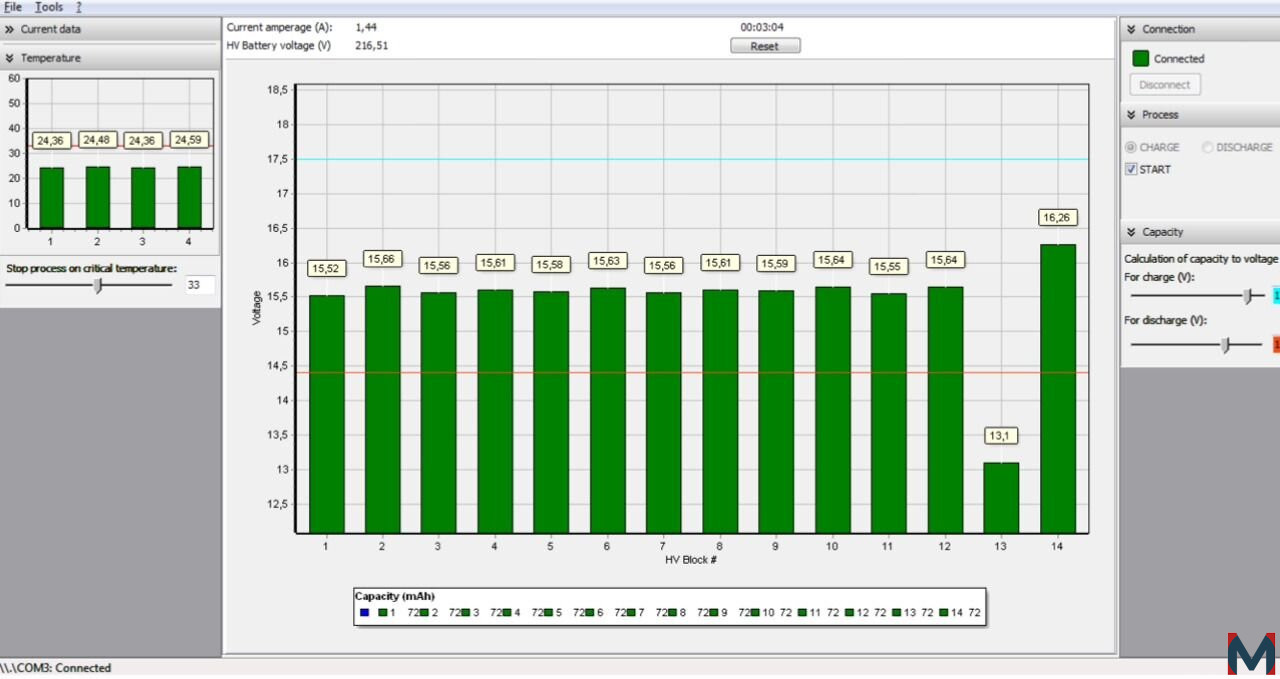Click the legend swatch for block 12

(x=849, y=612)
